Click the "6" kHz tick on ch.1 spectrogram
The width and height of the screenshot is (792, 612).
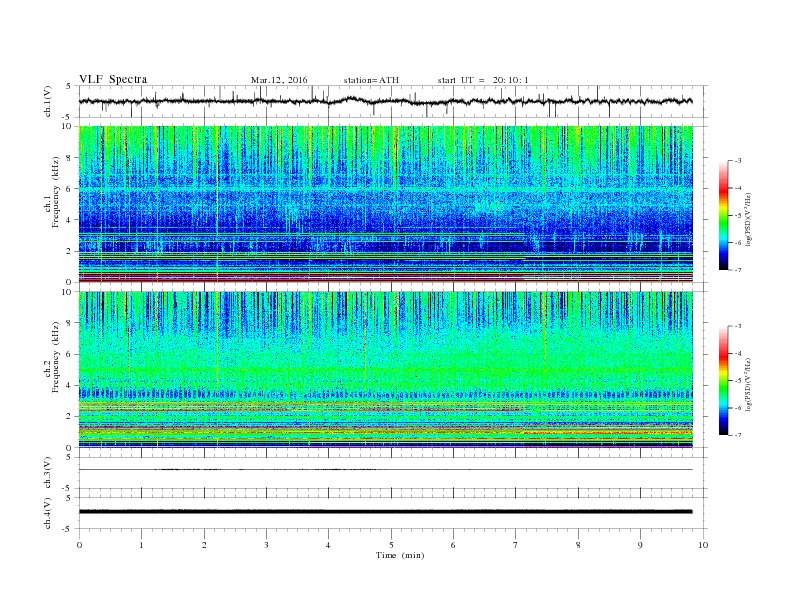click(x=70, y=189)
